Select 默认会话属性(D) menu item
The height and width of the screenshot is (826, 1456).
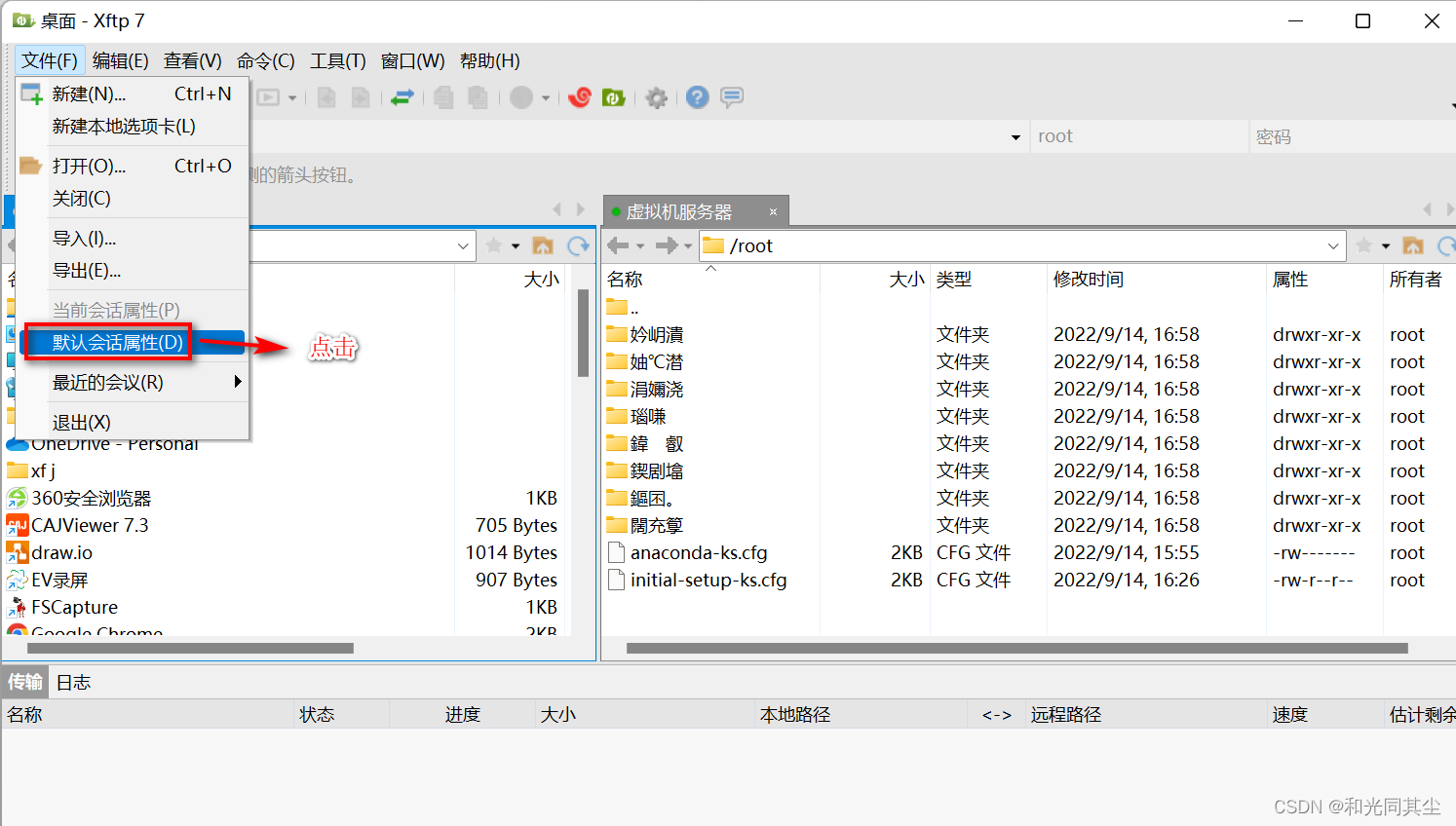click(x=133, y=342)
